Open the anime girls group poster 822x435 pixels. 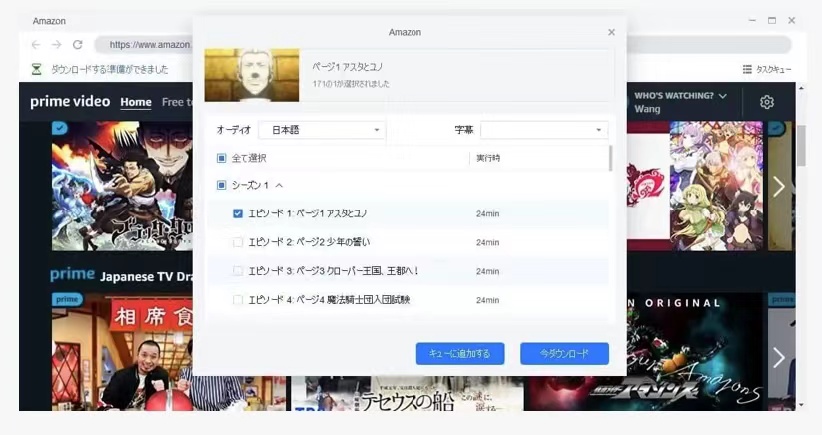[x=716, y=186]
